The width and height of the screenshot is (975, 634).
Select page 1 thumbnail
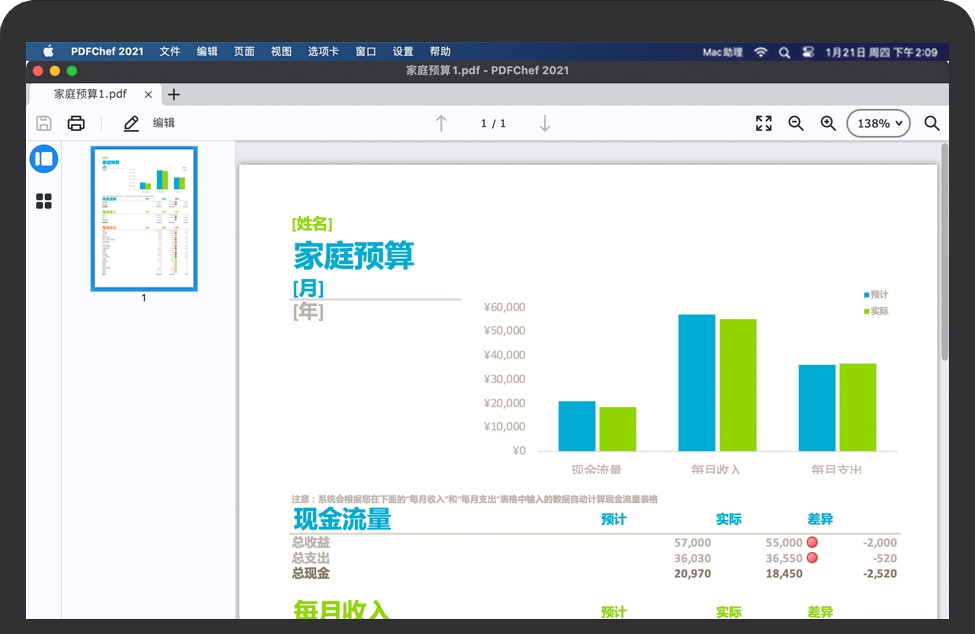coord(144,219)
